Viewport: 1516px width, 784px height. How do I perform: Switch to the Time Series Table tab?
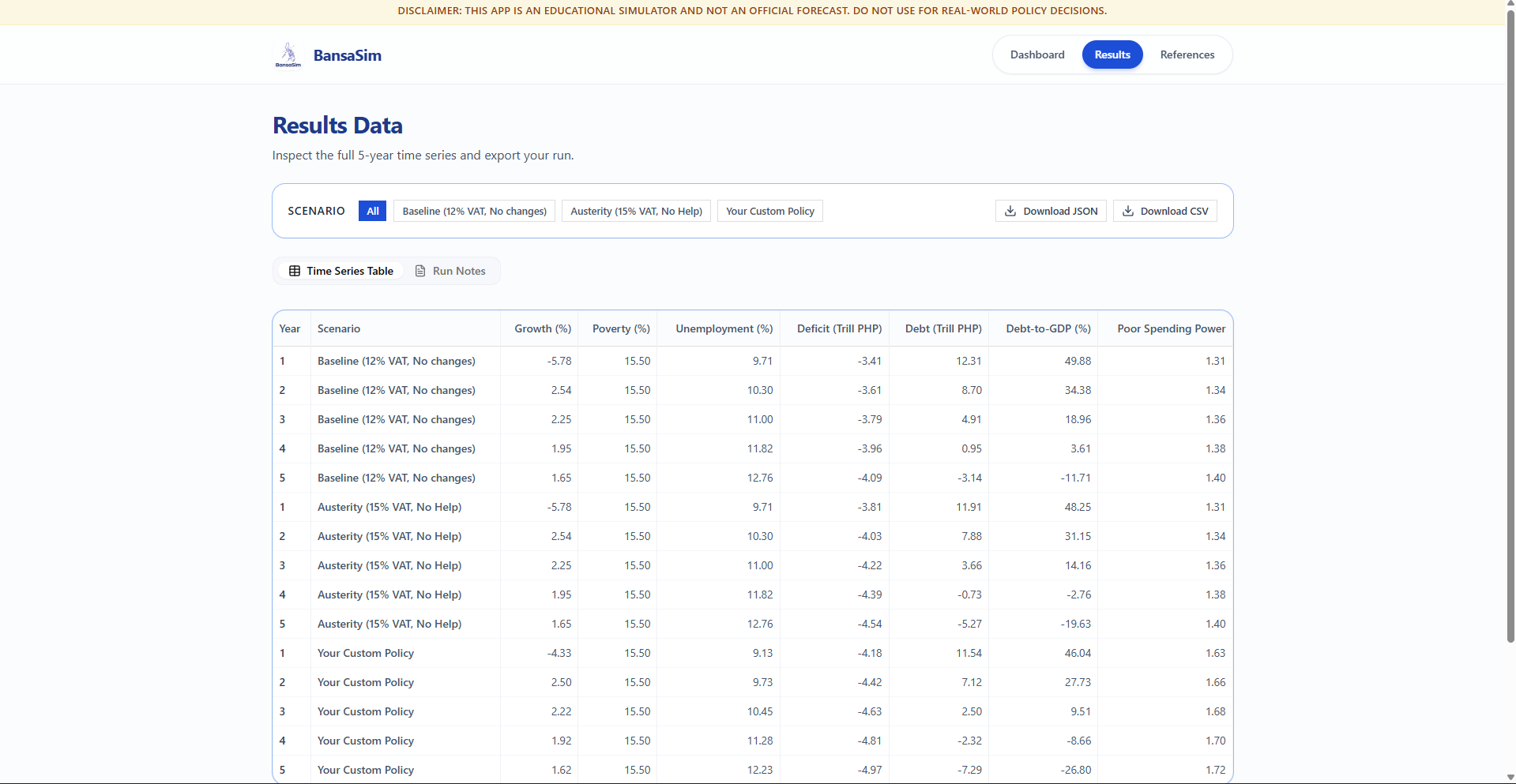[341, 271]
